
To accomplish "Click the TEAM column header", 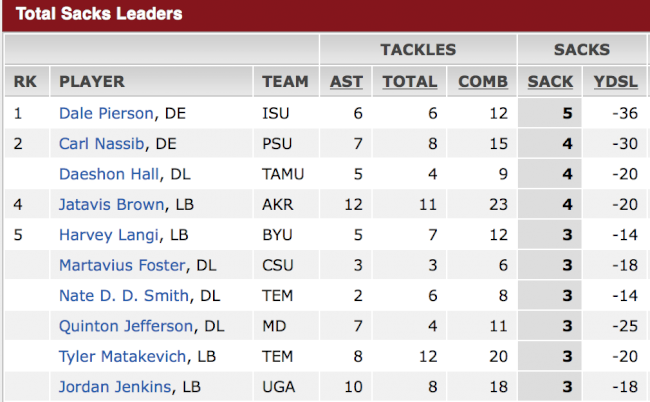I will point(285,82).
